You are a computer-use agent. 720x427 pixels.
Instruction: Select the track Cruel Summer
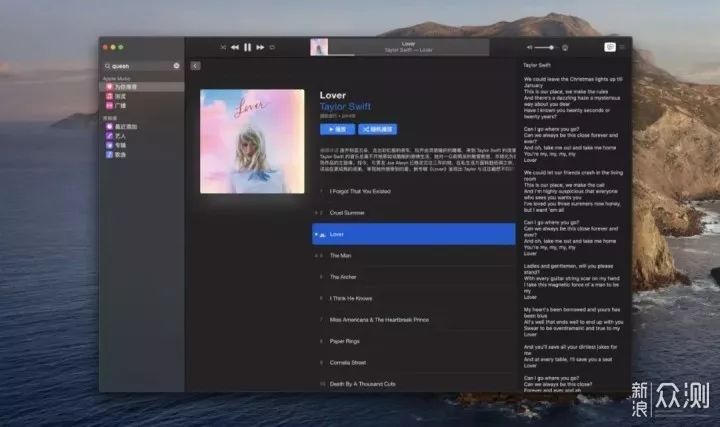(x=414, y=213)
